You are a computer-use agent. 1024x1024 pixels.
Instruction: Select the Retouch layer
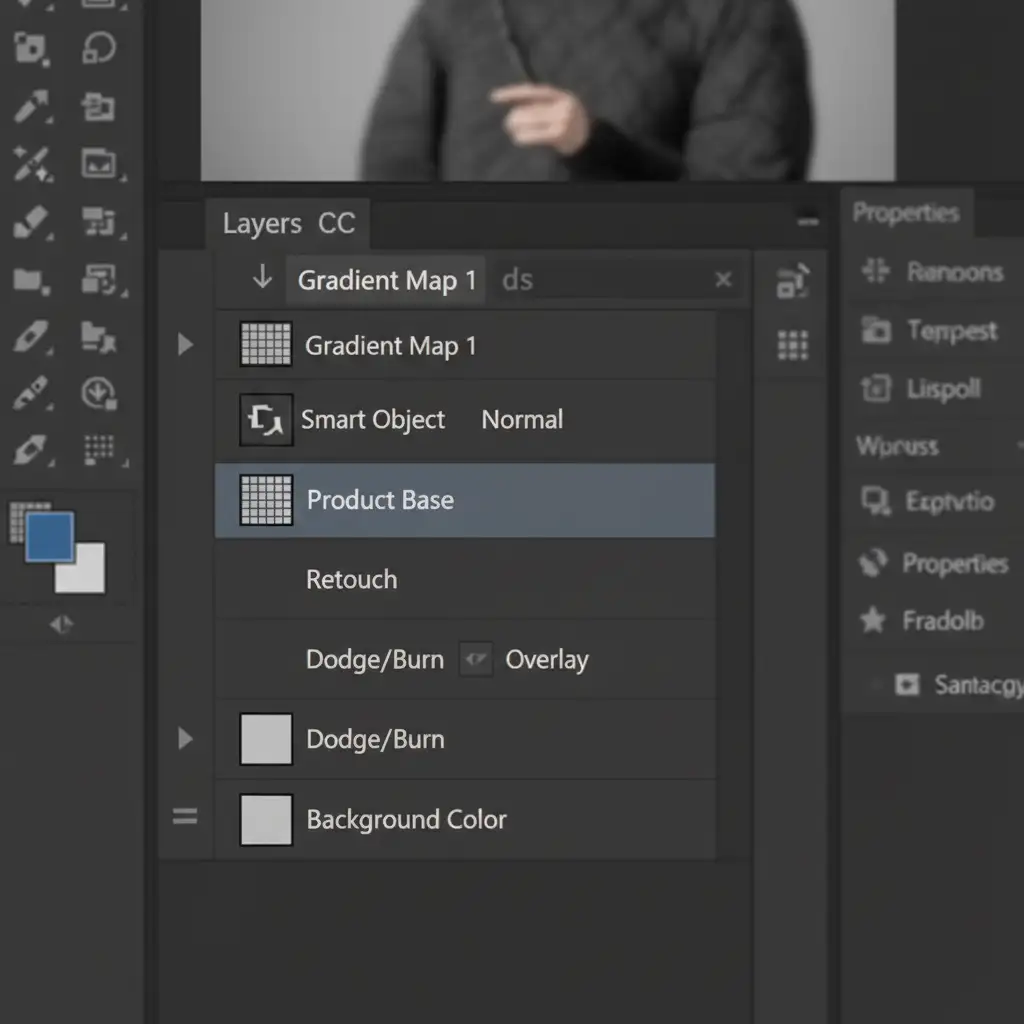click(x=352, y=580)
